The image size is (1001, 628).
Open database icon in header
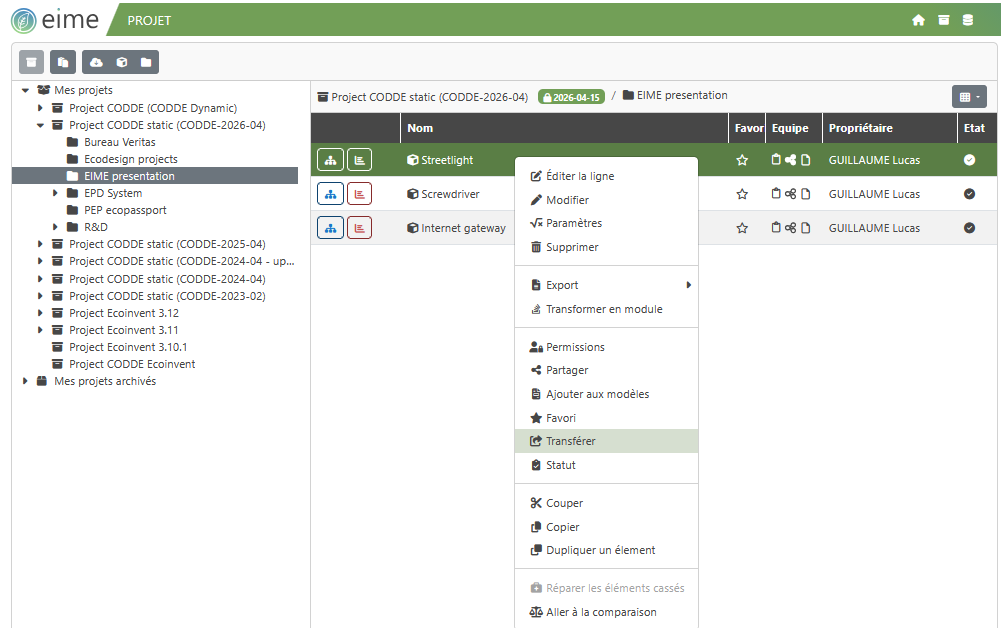coord(968,20)
